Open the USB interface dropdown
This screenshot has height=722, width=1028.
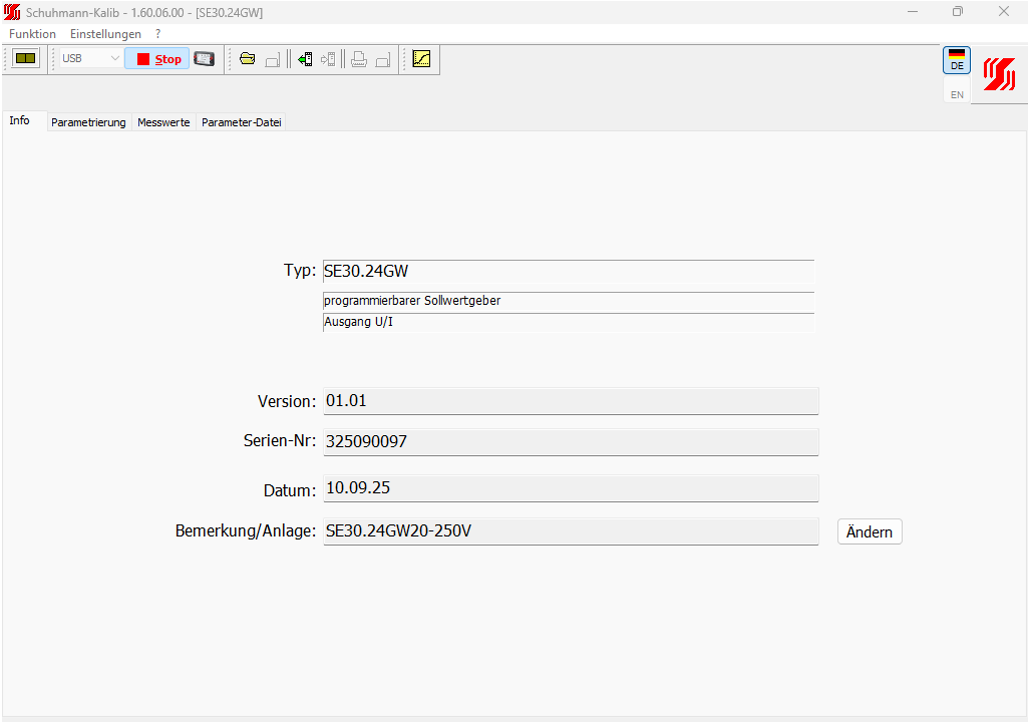[x=90, y=58]
